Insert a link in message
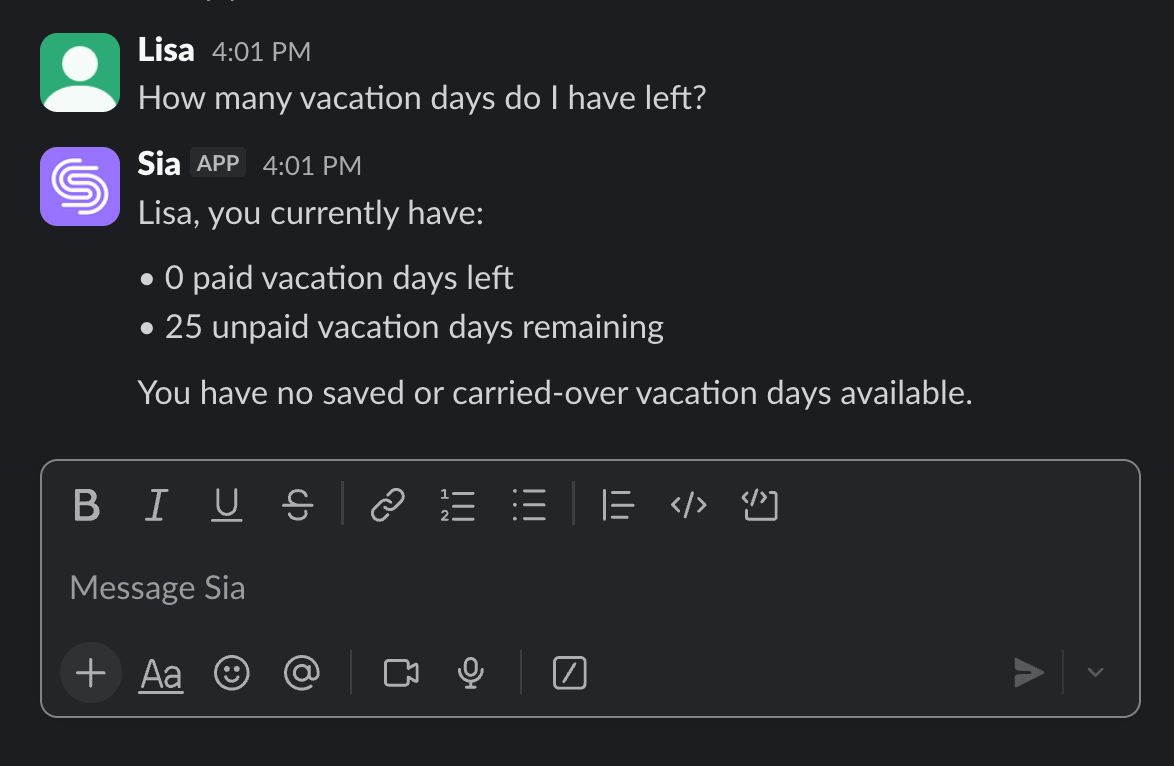 387,506
